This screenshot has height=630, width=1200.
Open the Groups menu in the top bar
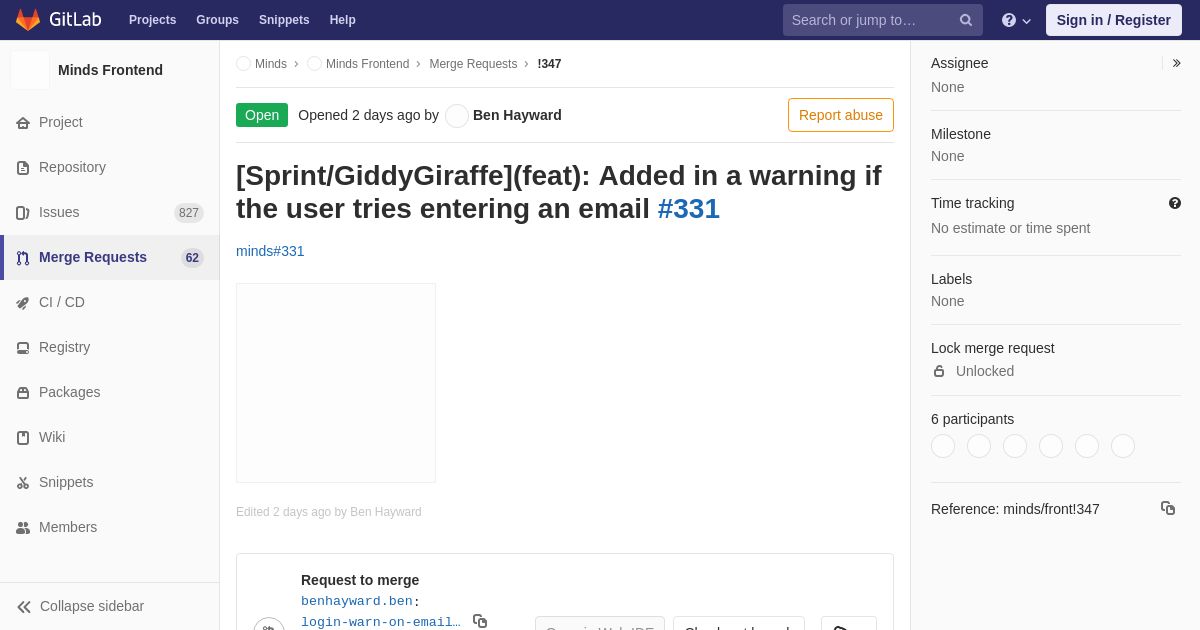click(217, 20)
